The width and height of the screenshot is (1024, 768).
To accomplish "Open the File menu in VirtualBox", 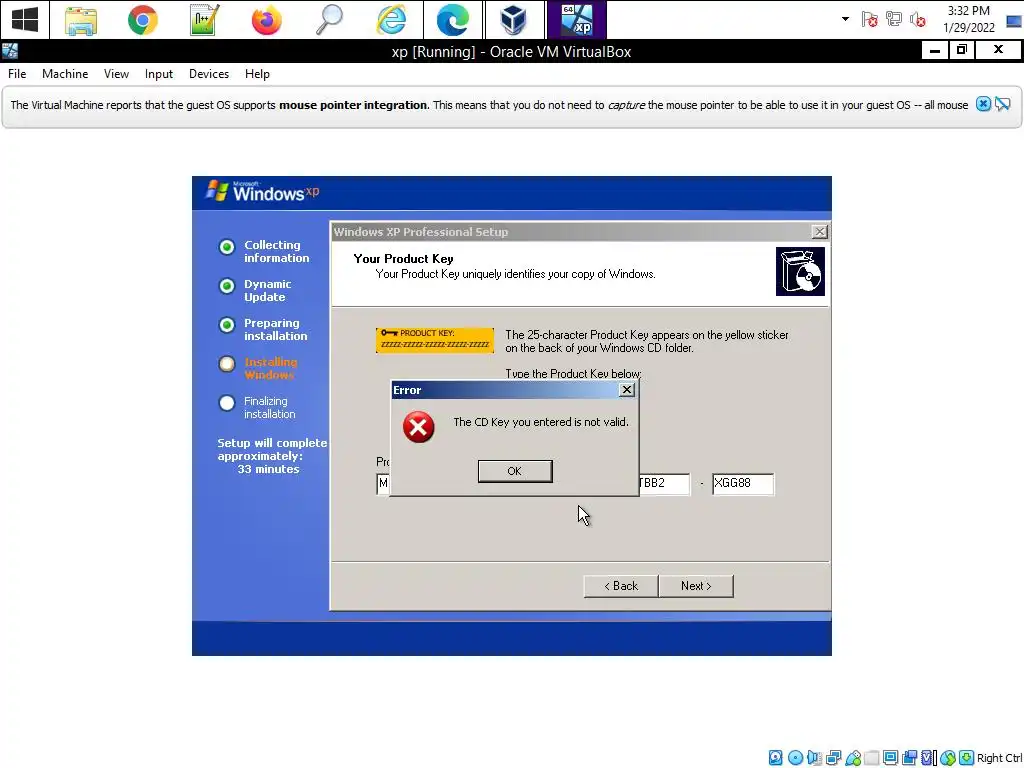I will point(17,74).
